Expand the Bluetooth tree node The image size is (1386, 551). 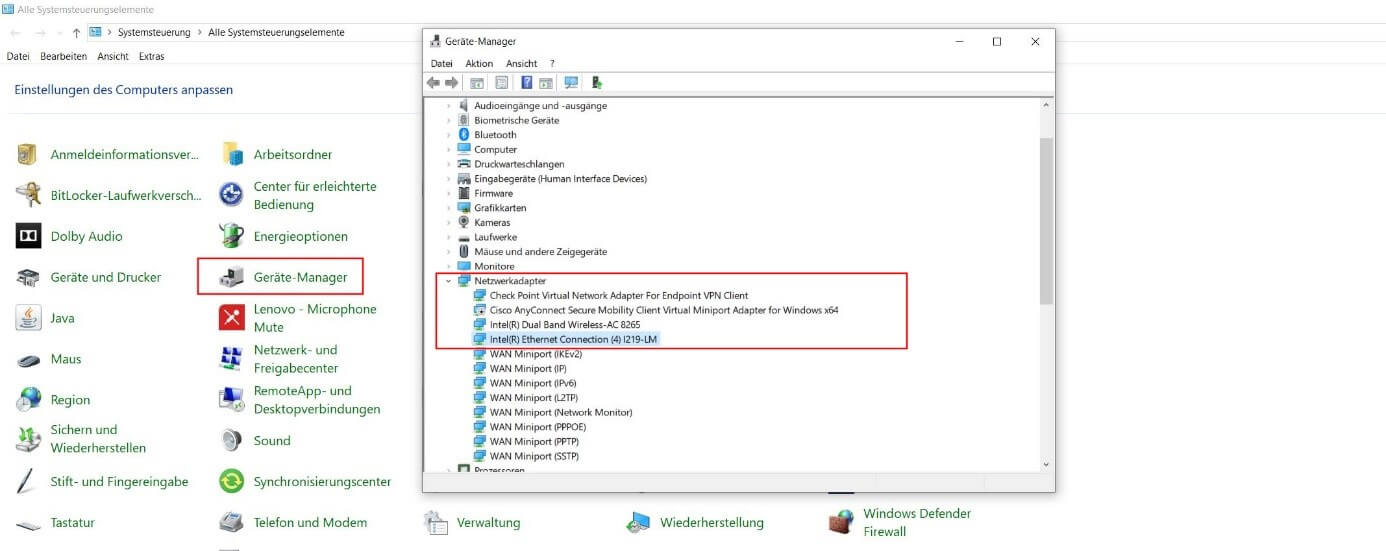(449, 134)
